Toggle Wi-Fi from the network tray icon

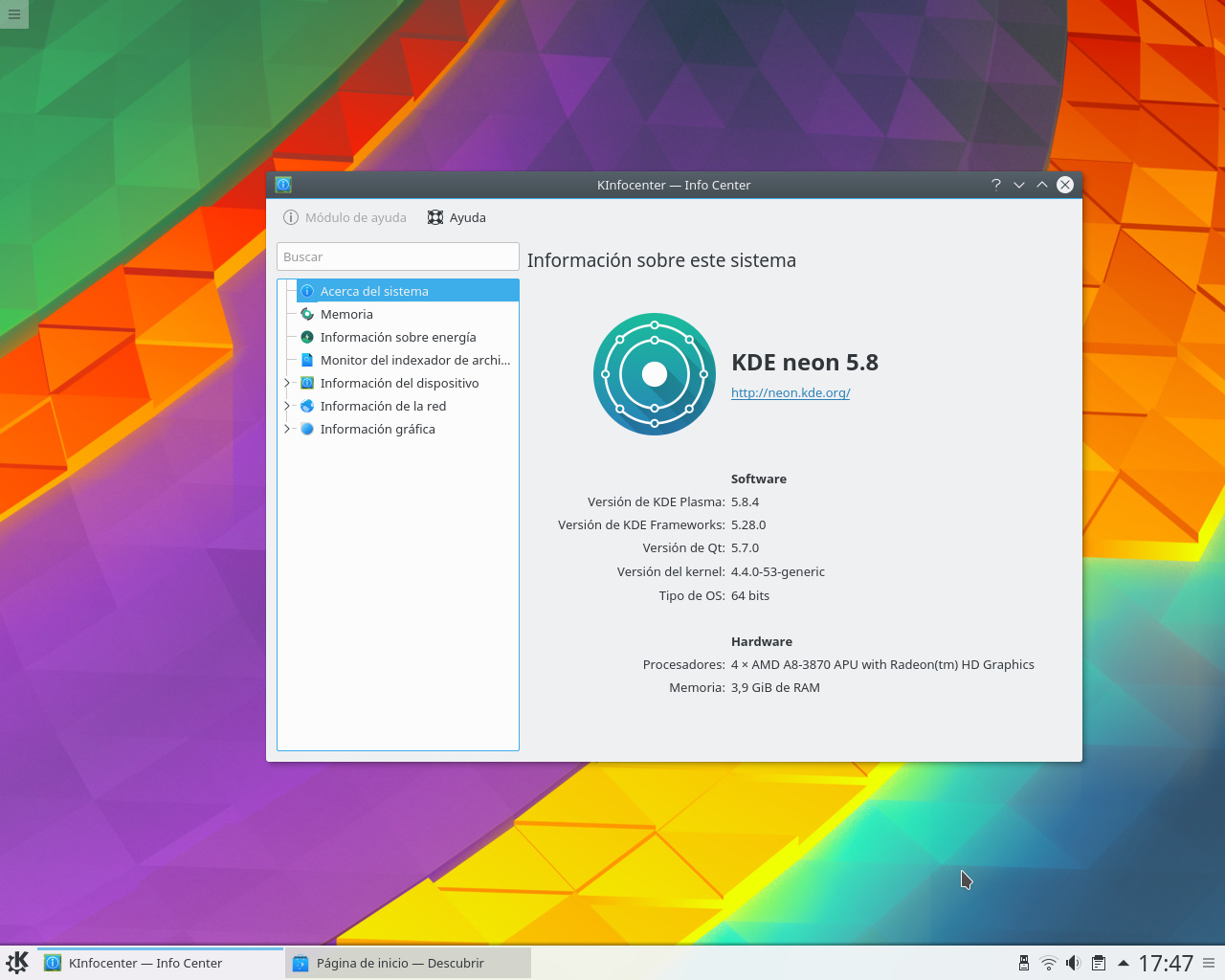[x=1048, y=963]
